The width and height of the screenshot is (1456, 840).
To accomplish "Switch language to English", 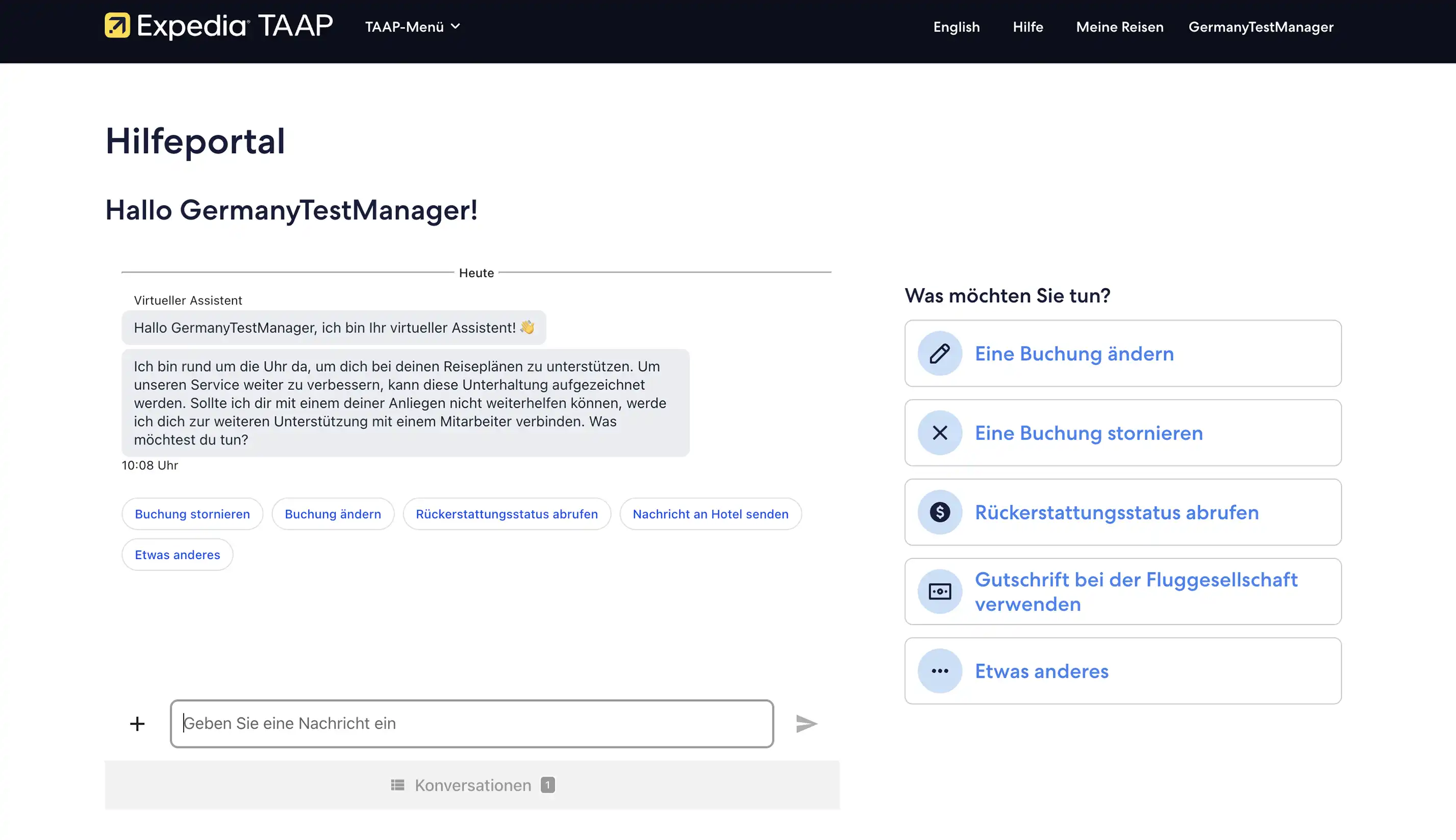I will [956, 27].
